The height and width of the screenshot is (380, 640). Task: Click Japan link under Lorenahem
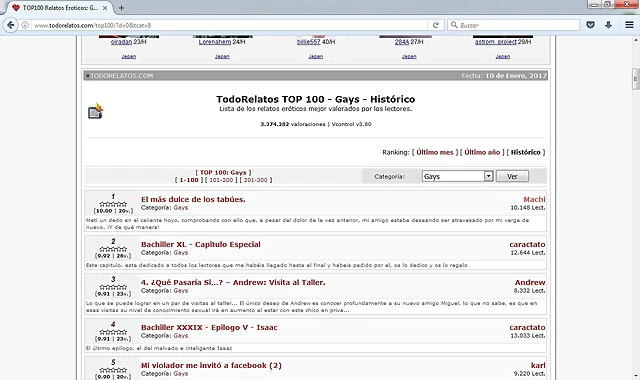point(222,56)
